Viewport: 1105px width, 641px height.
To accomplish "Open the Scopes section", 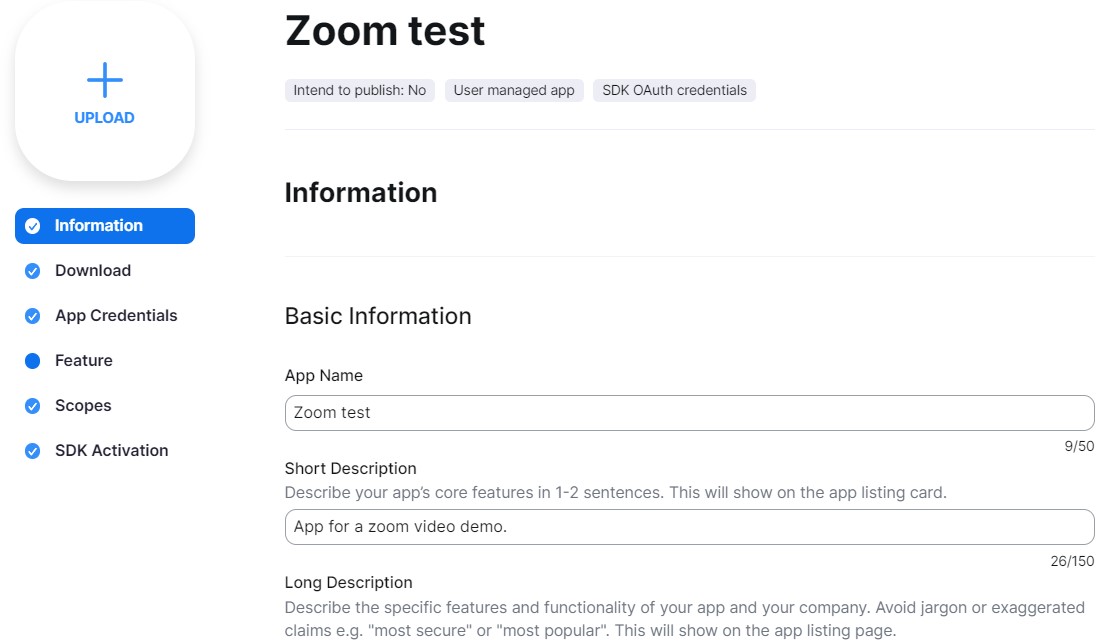I will (x=83, y=406).
